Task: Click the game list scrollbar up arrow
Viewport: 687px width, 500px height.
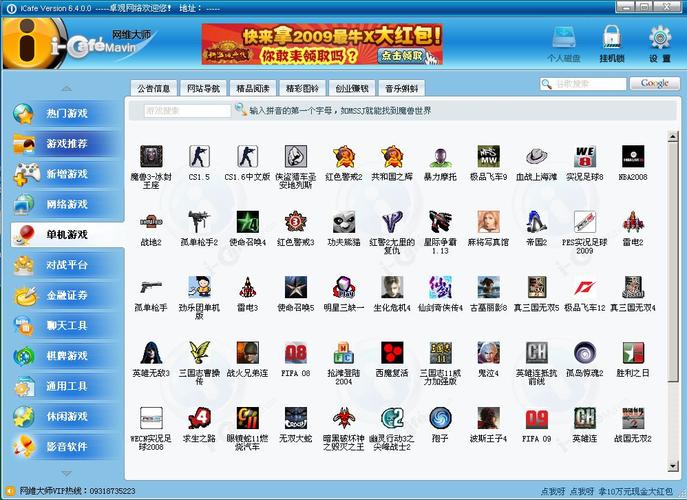Action: coord(673,136)
